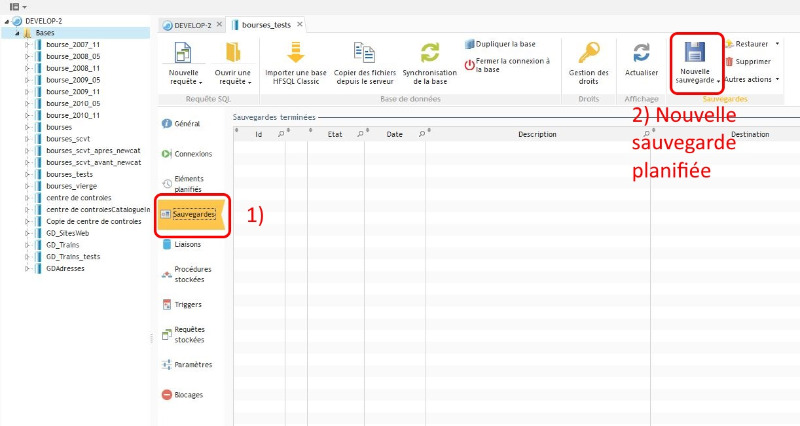Click Dupliquer la base
Image resolution: width=800 pixels, height=426 pixels.
click(501, 44)
